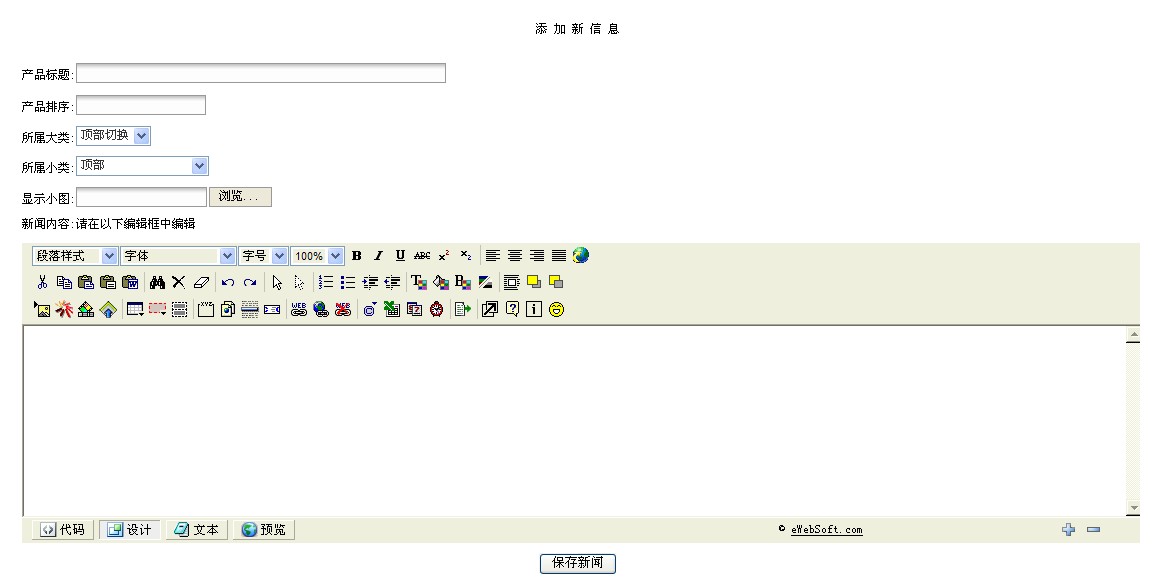The image size is (1152, 580).
Task: Open find and replace binoculars icon
Action: pyautogui.click(x=157, y=282)
